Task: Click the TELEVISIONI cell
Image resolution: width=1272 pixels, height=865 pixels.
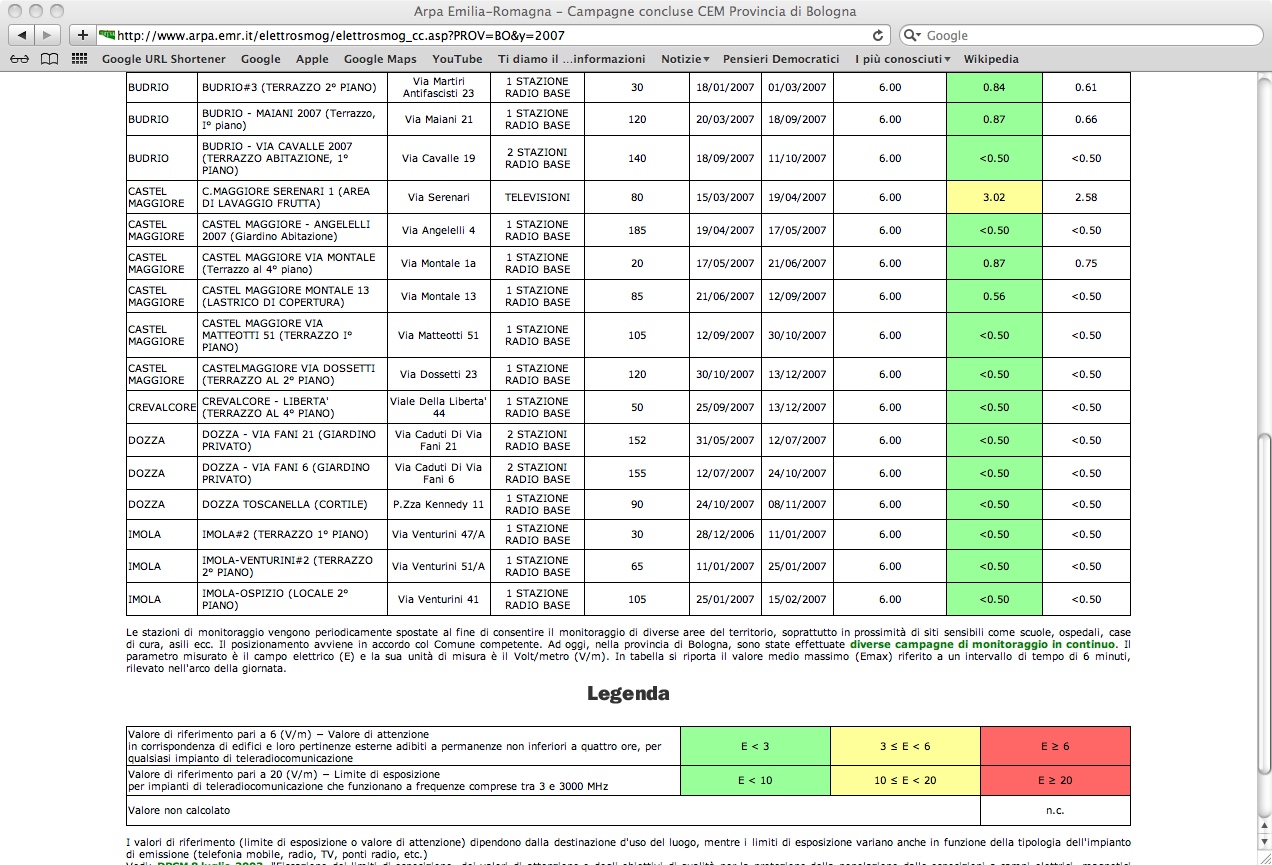Action: point(537,197)
